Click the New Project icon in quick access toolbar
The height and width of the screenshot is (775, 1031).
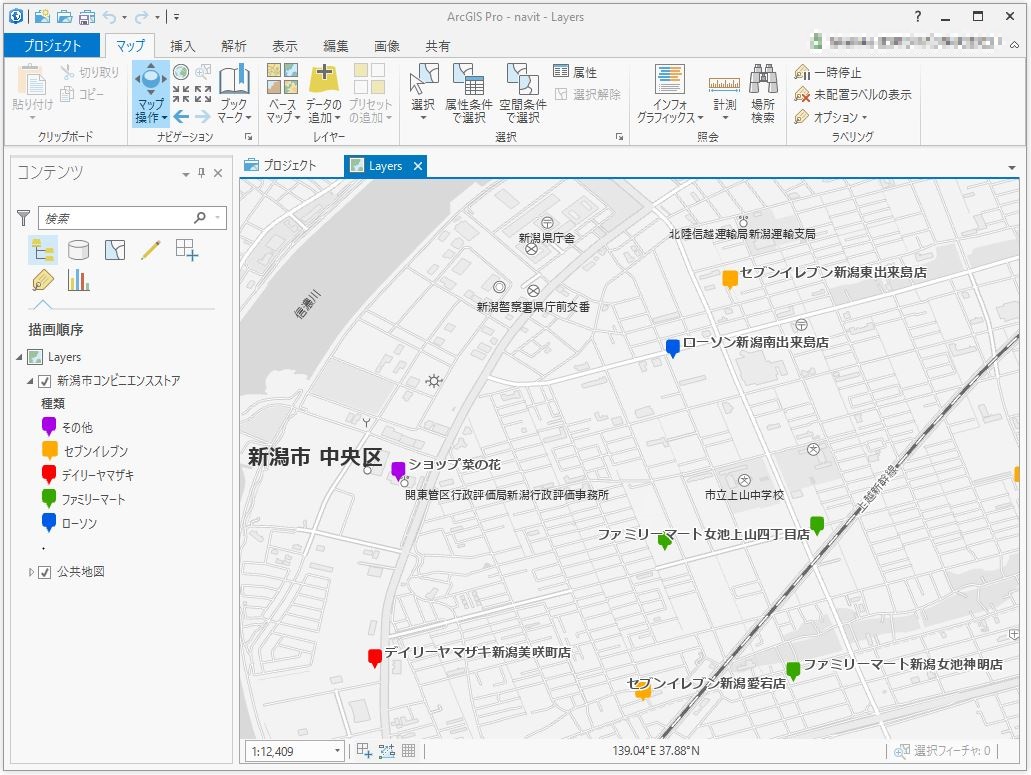click(x=42, y=16)
